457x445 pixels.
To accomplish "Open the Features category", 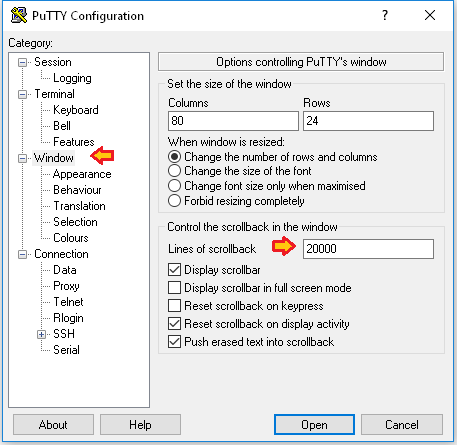I will pos(74,142).
